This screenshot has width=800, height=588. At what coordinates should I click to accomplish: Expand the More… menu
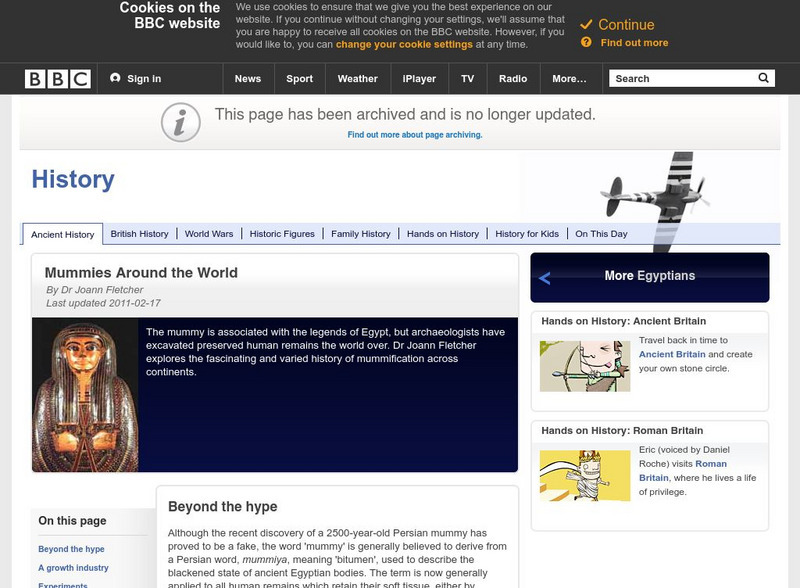point(569,79)
